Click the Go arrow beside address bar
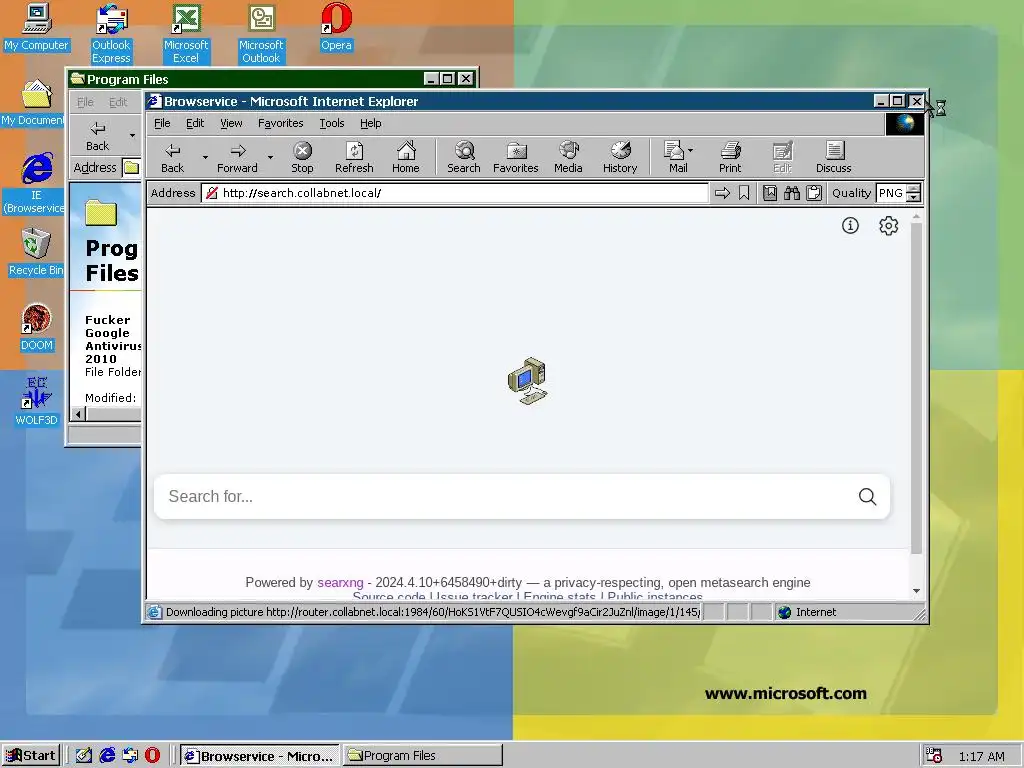1024x768 pixels. [722, 193]
